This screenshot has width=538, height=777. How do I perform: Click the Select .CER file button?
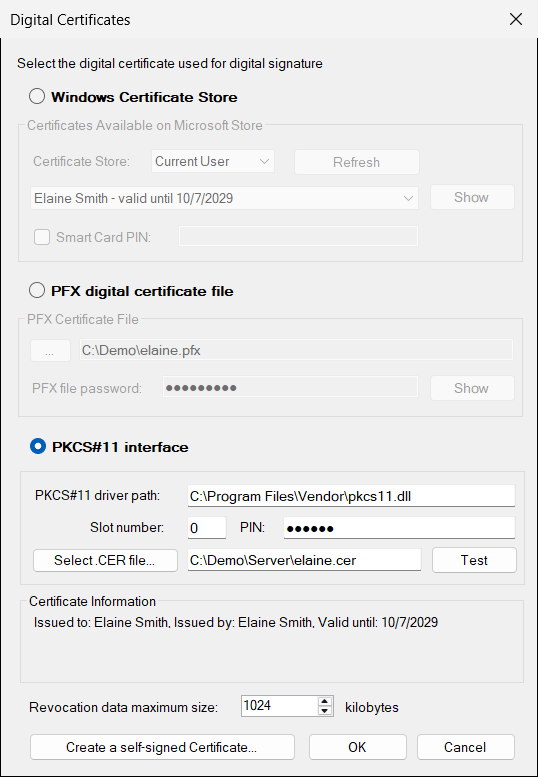click(105, 560)
